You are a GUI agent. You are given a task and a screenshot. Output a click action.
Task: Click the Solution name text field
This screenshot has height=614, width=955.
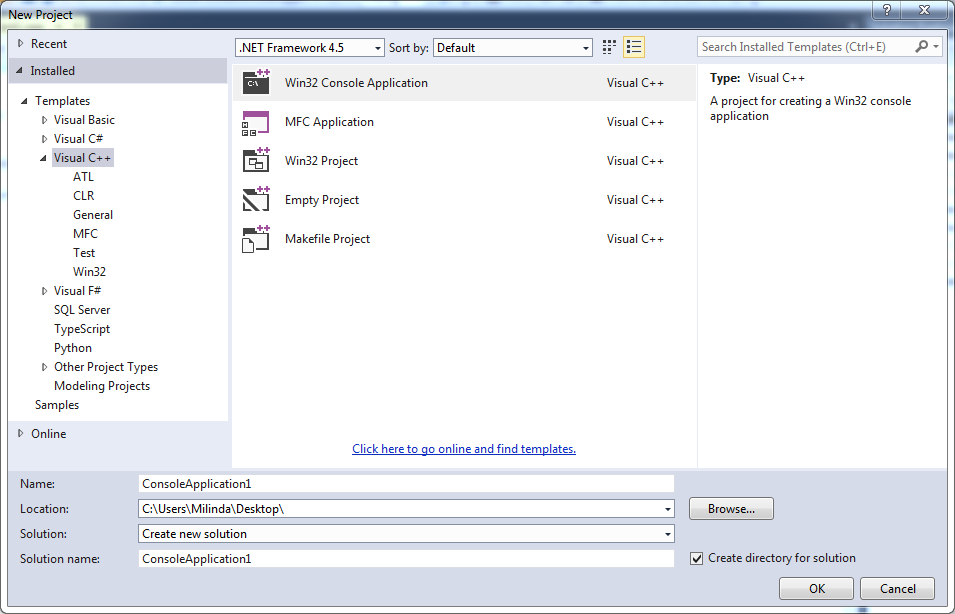pyautogui.click(x=406, y=559)
